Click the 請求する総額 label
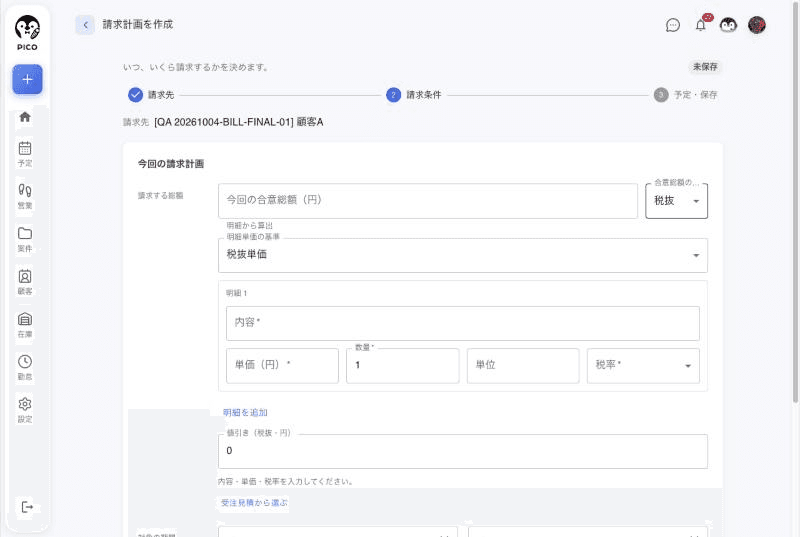 pos(160,196)
